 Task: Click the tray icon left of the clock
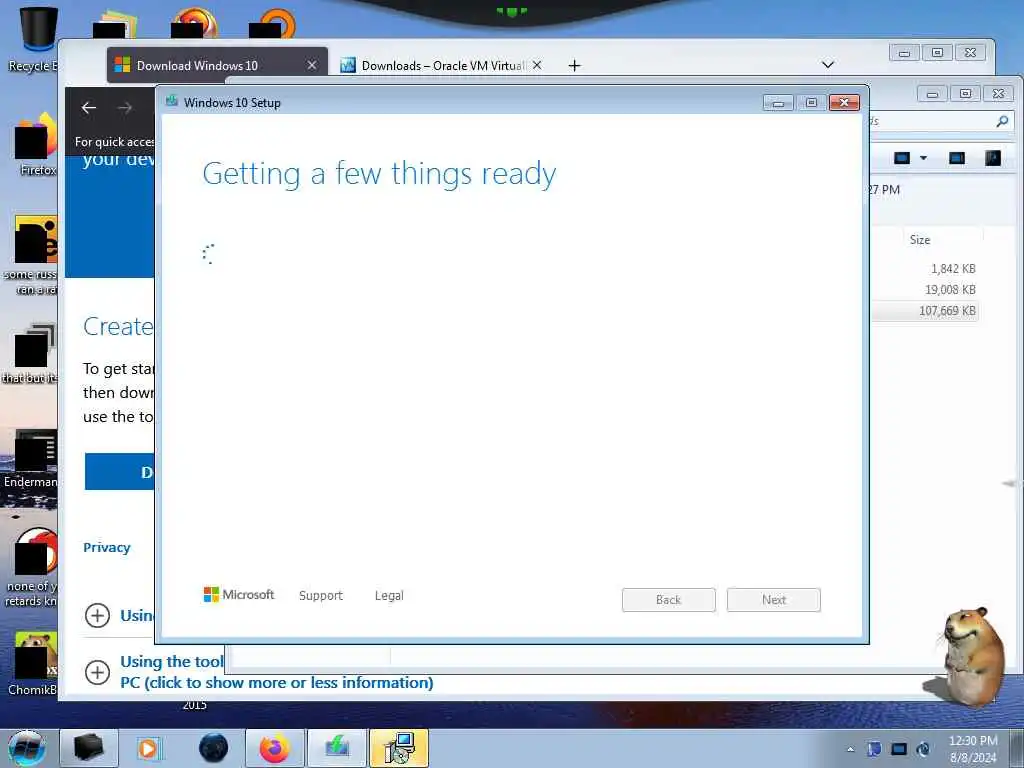[923, 749]
